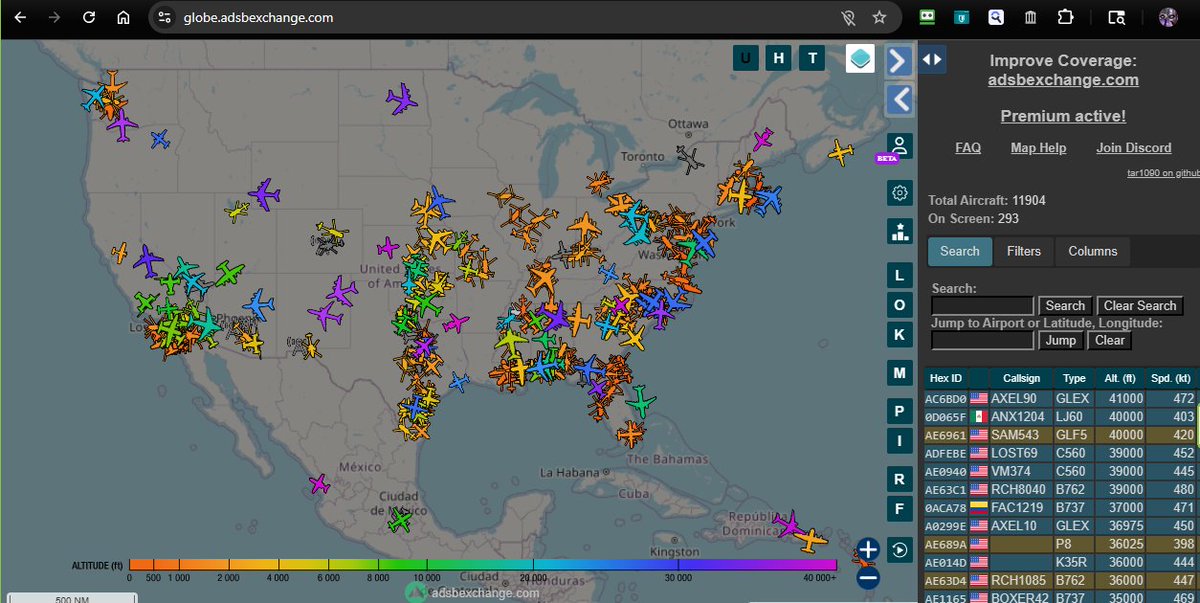This screenshot has height=603, width=1200.
Task: Switch to the Filters tab
Action: click(x=1024, y=251)
